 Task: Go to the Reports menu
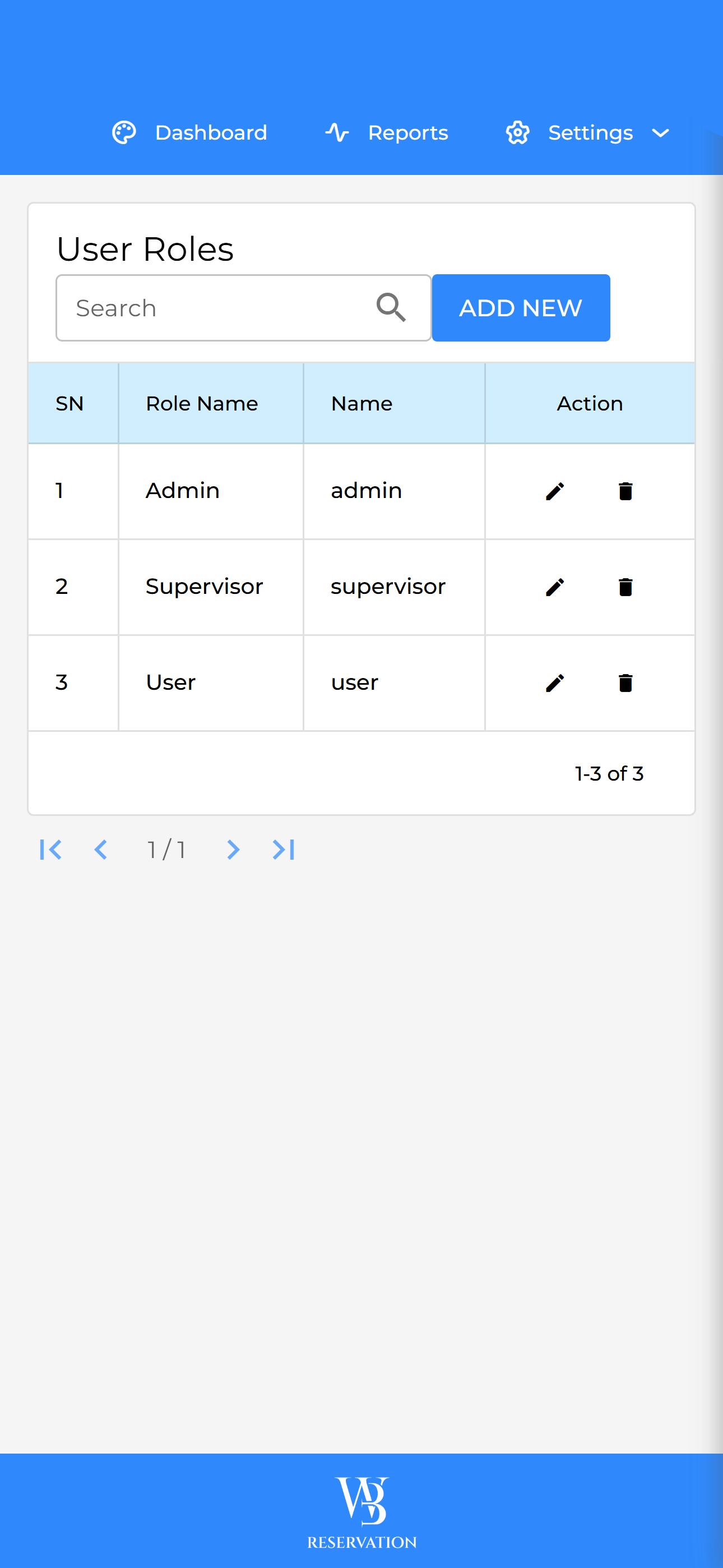click(408, 133)
